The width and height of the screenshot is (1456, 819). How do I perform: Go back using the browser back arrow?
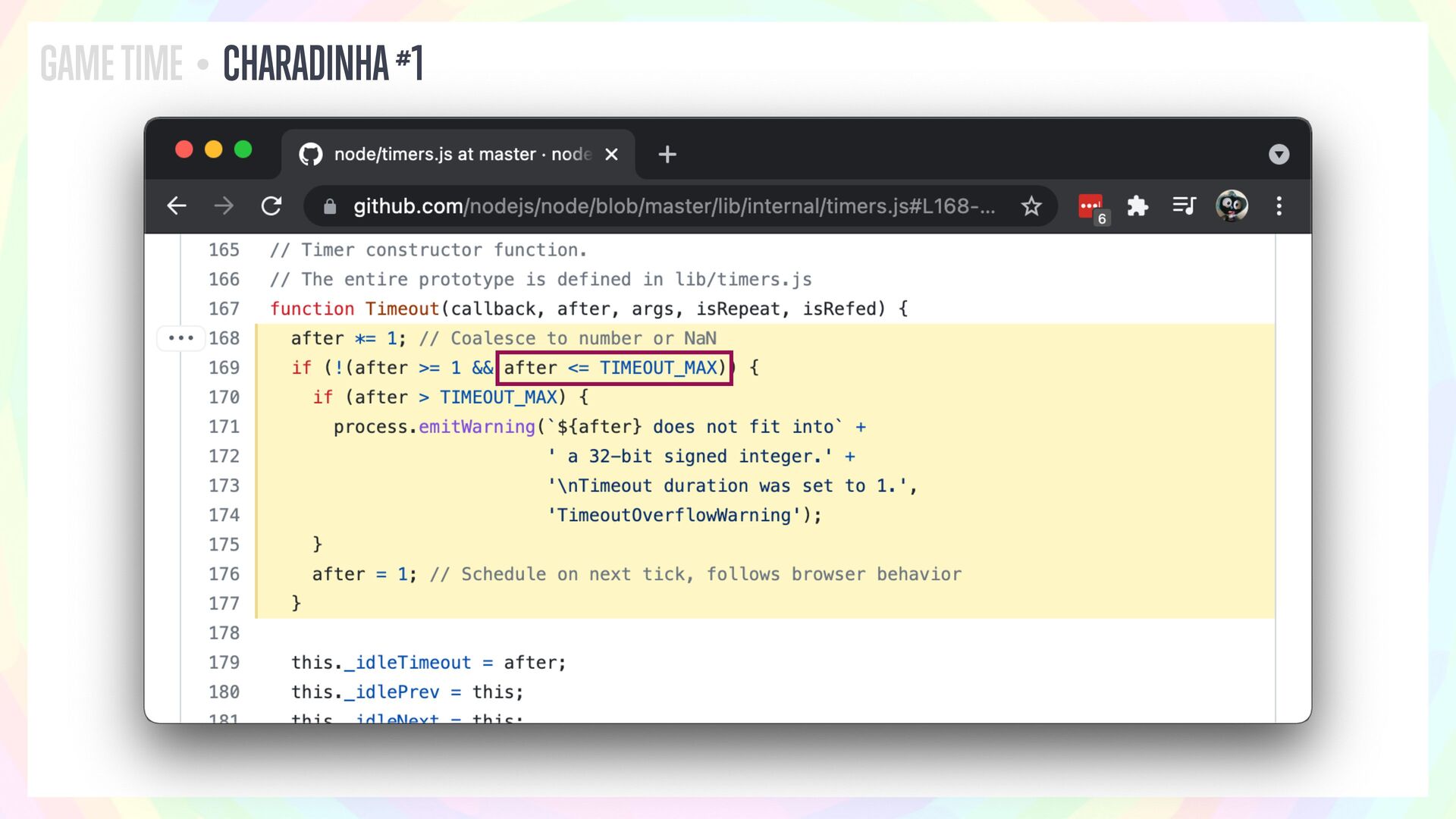click(x=177, y=206)
